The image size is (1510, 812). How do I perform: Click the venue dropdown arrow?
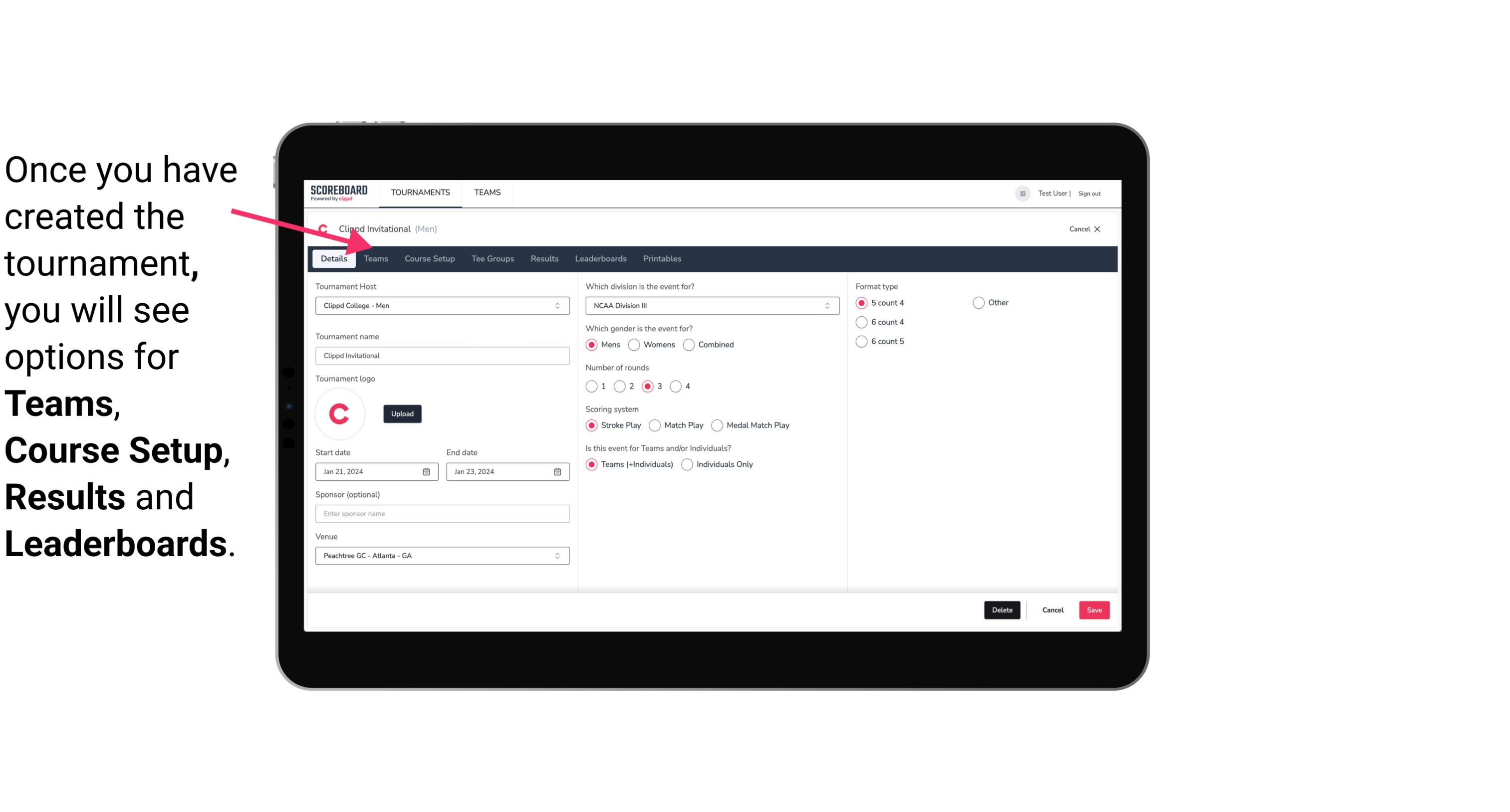click(x=559, y=555)
